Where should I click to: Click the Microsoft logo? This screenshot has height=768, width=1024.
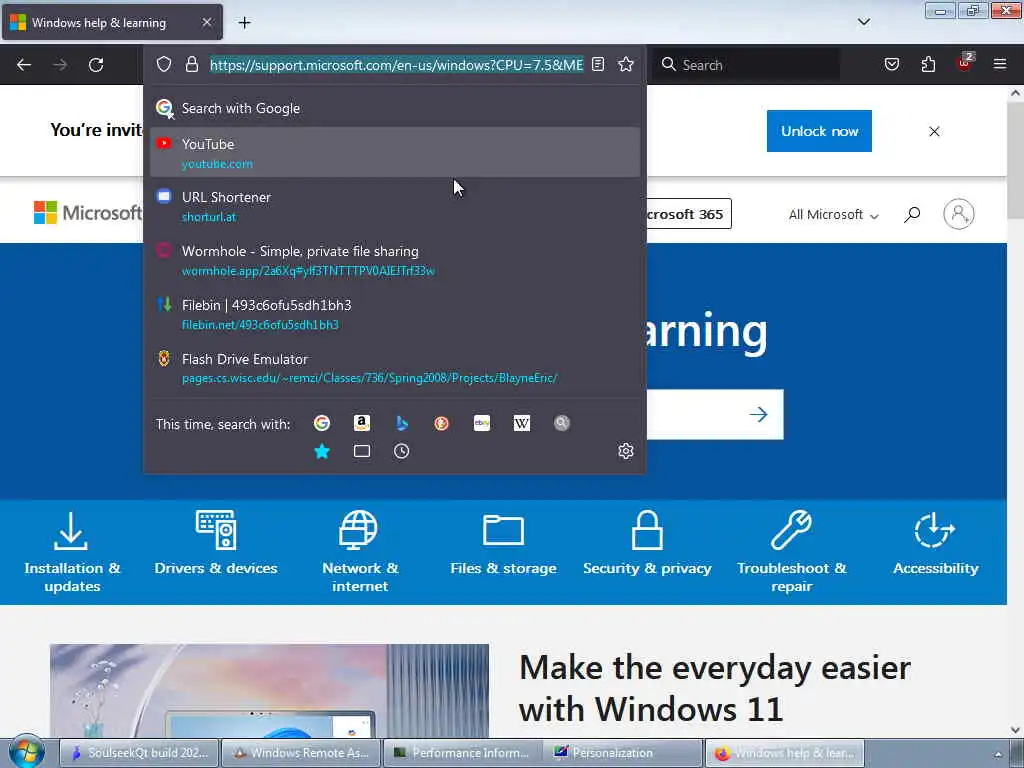coord(88,212)
